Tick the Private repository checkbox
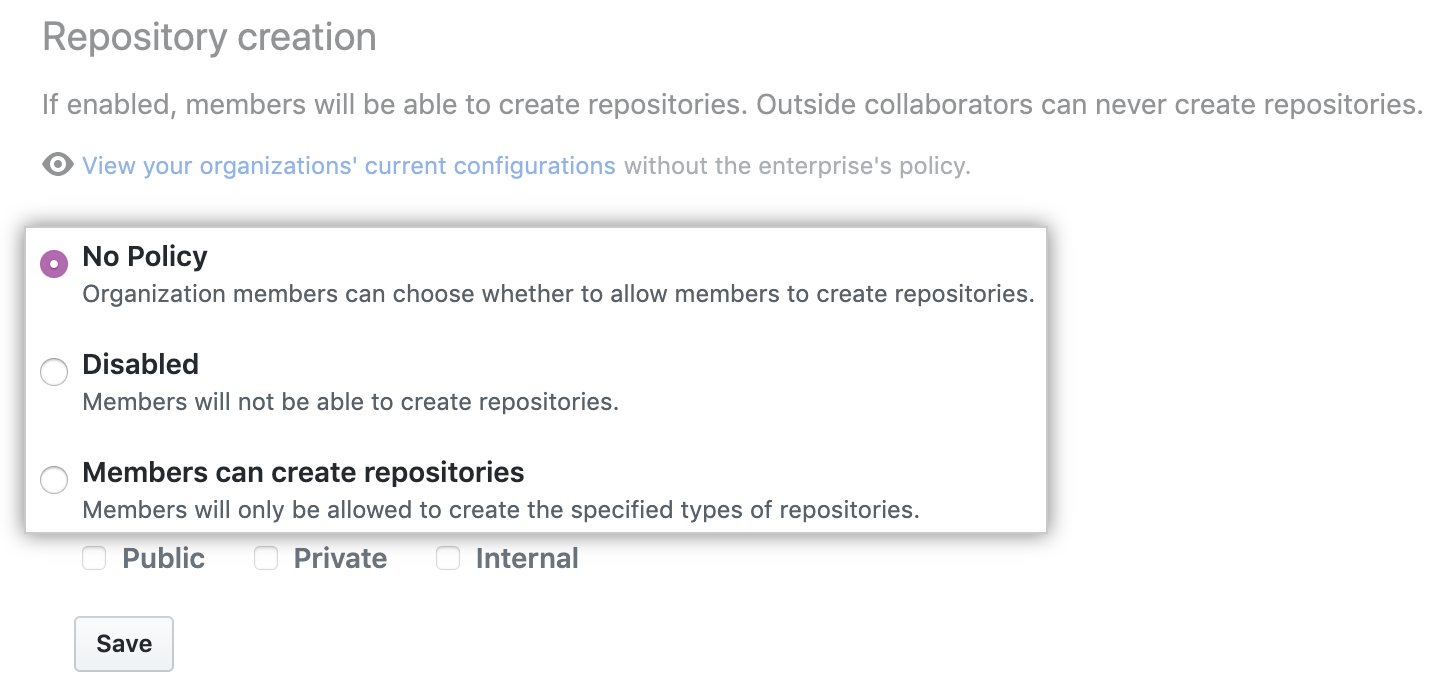 266,559
